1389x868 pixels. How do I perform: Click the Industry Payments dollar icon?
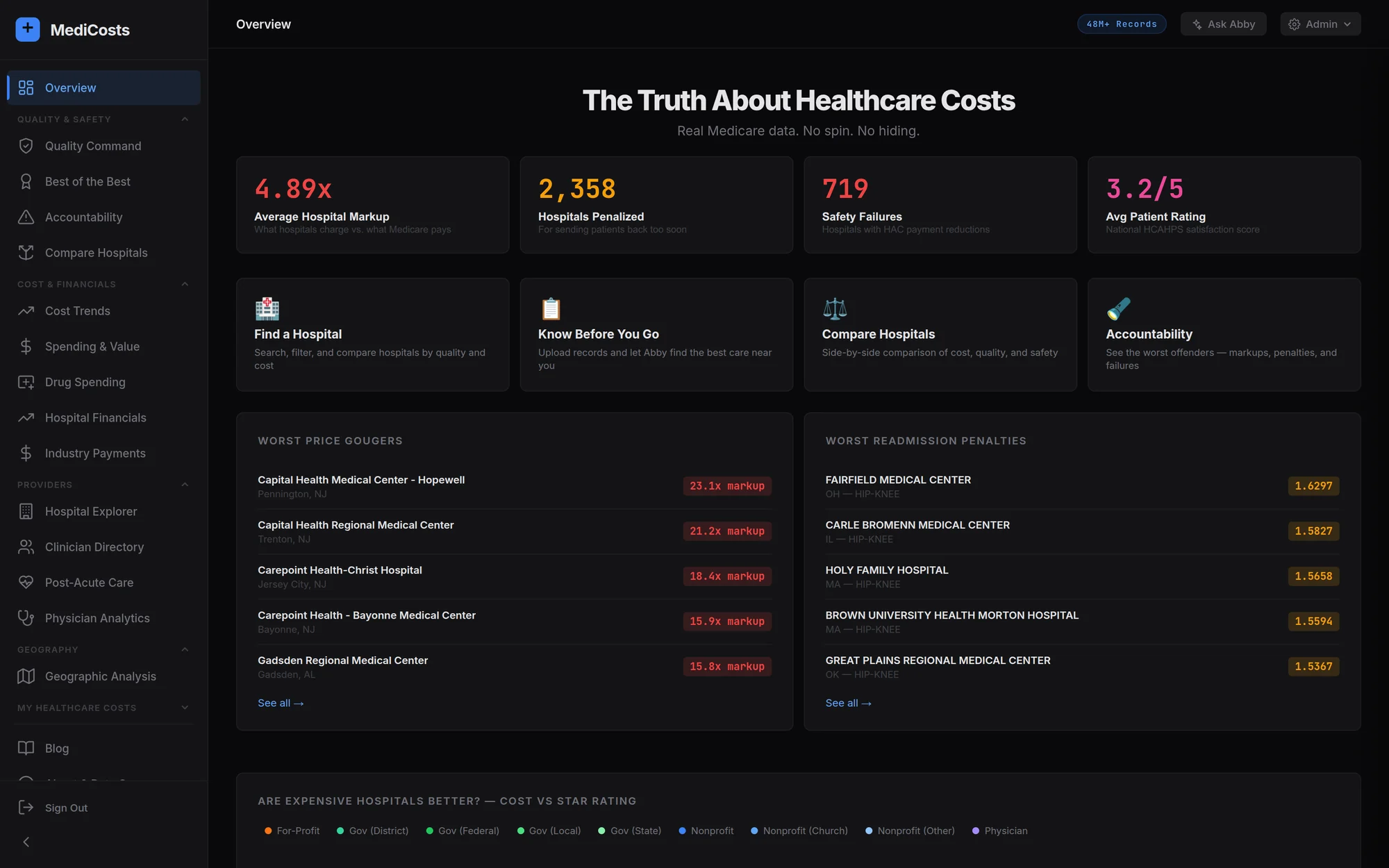click(x=26, y=453)
